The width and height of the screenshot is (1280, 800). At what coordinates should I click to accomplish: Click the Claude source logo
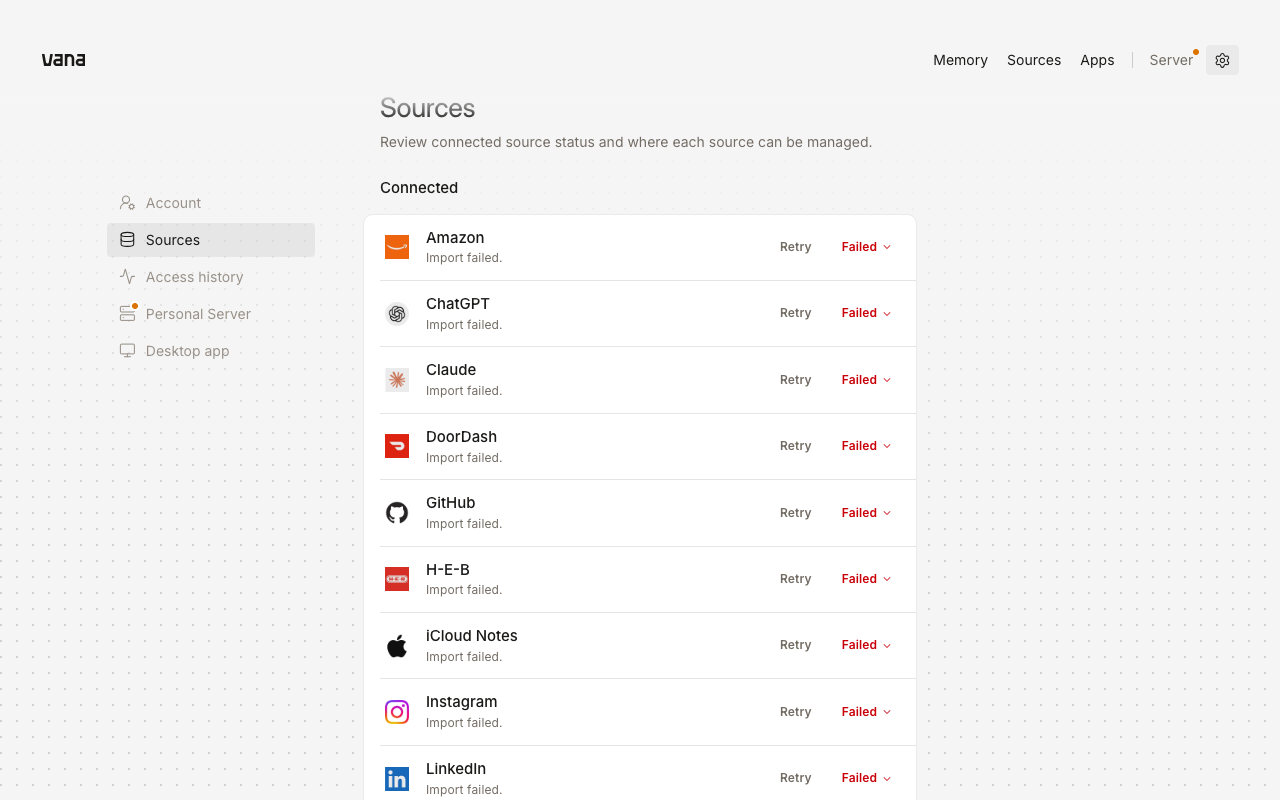tap(397, 380)
